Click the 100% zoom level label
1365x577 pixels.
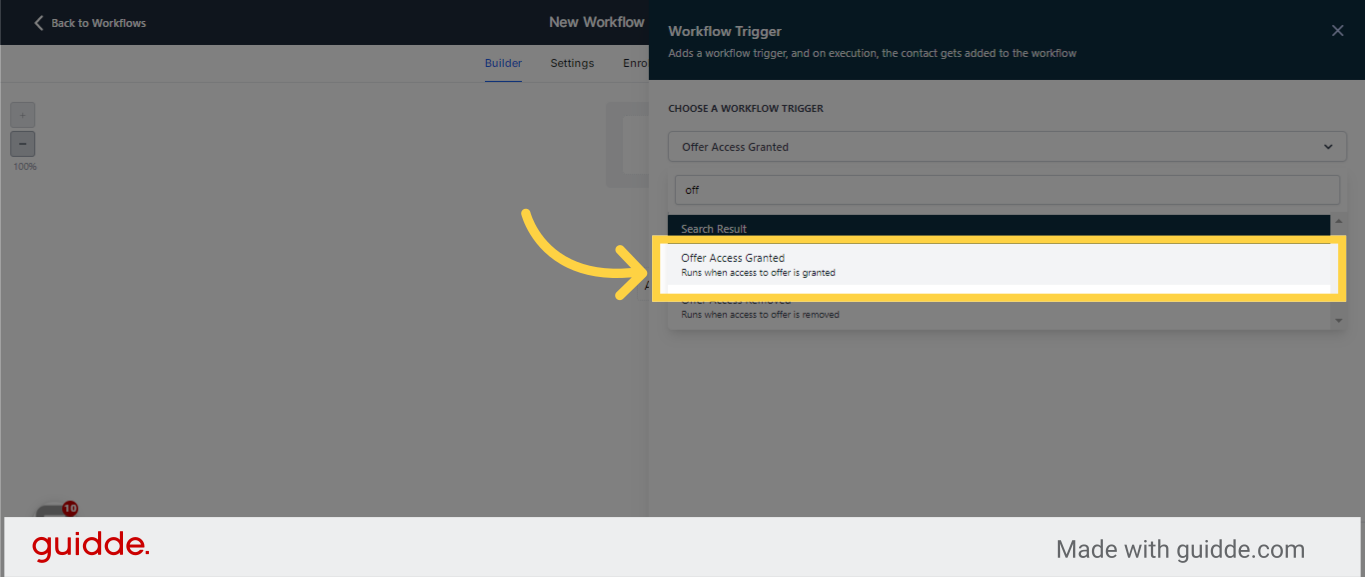tap(24, 167)
